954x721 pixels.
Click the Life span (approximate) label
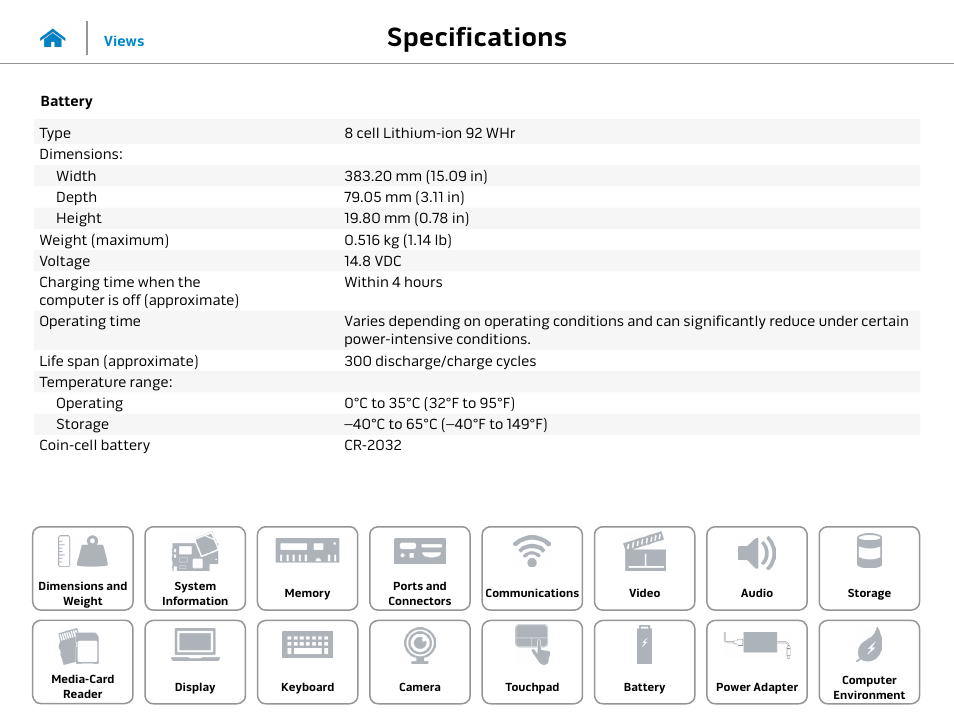(x=119, y=361)
